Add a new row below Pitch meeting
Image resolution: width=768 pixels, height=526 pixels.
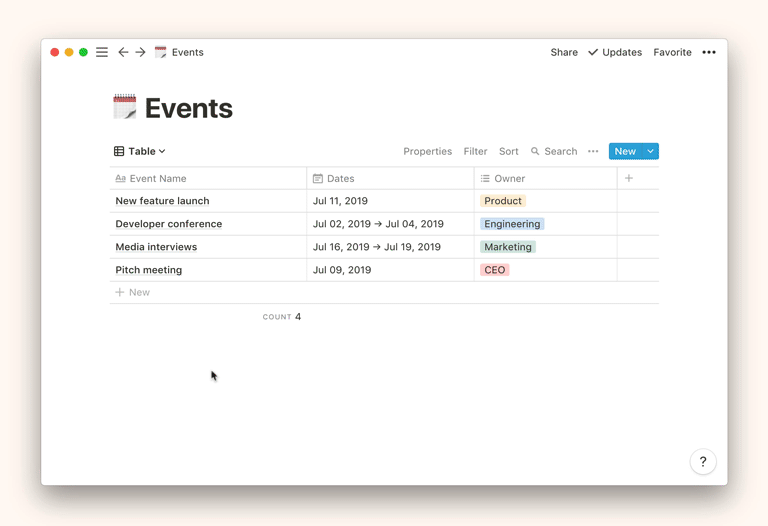click(x=133, y=293)
